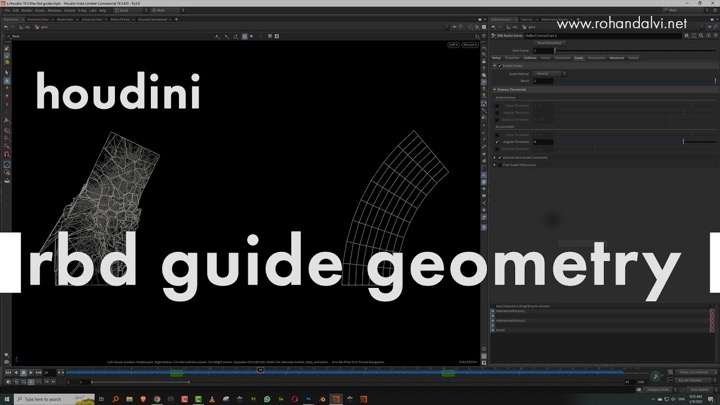Open the help icon at parameter header's right end
The image size is (720, 405).
coord(715,35)
